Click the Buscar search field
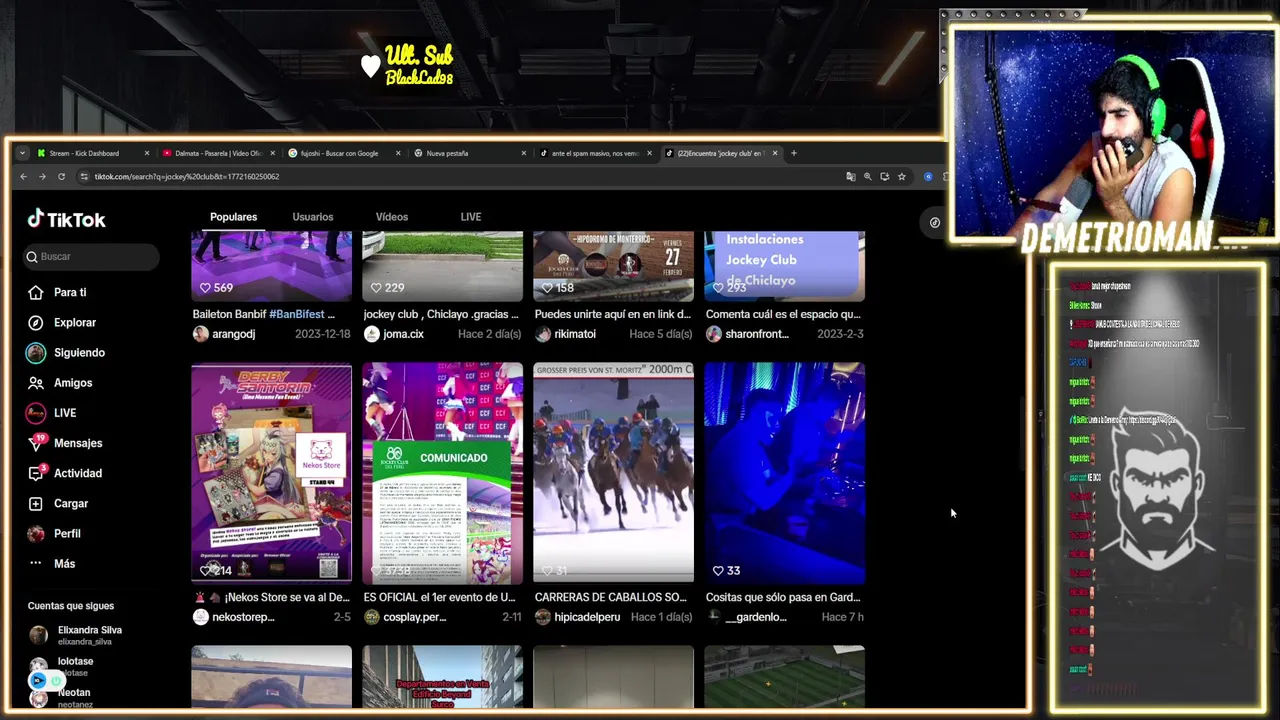Viewport: 1280px width, 720px height. pos(92,257)
